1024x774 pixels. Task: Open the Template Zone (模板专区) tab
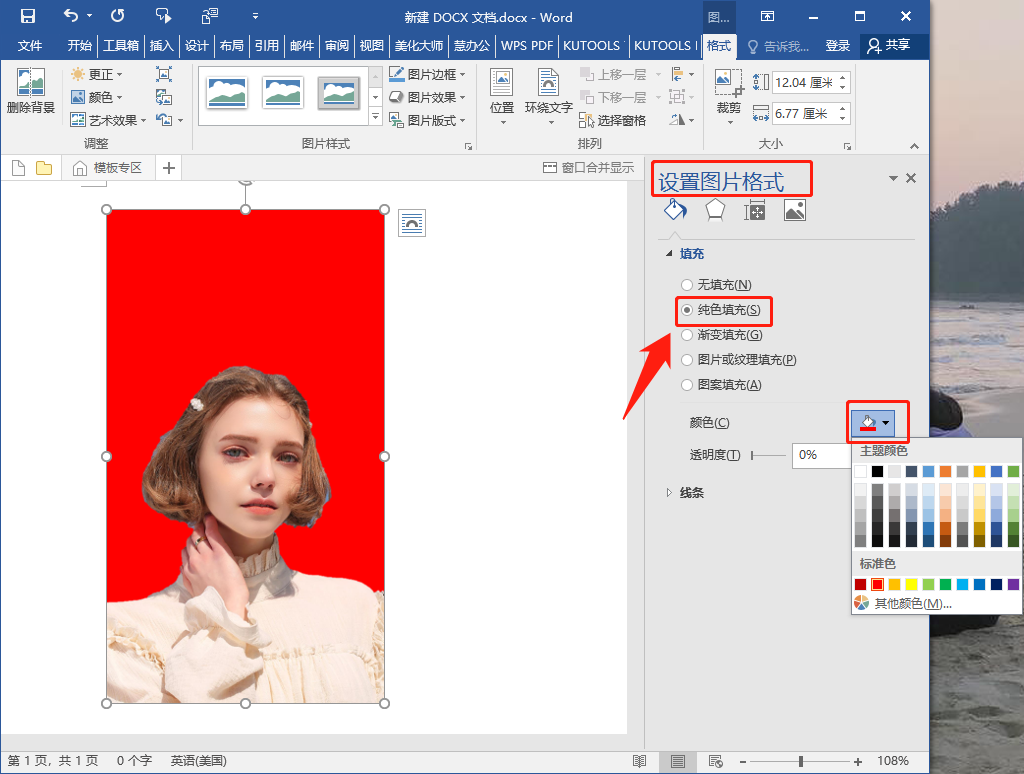[x=108, y=168]
